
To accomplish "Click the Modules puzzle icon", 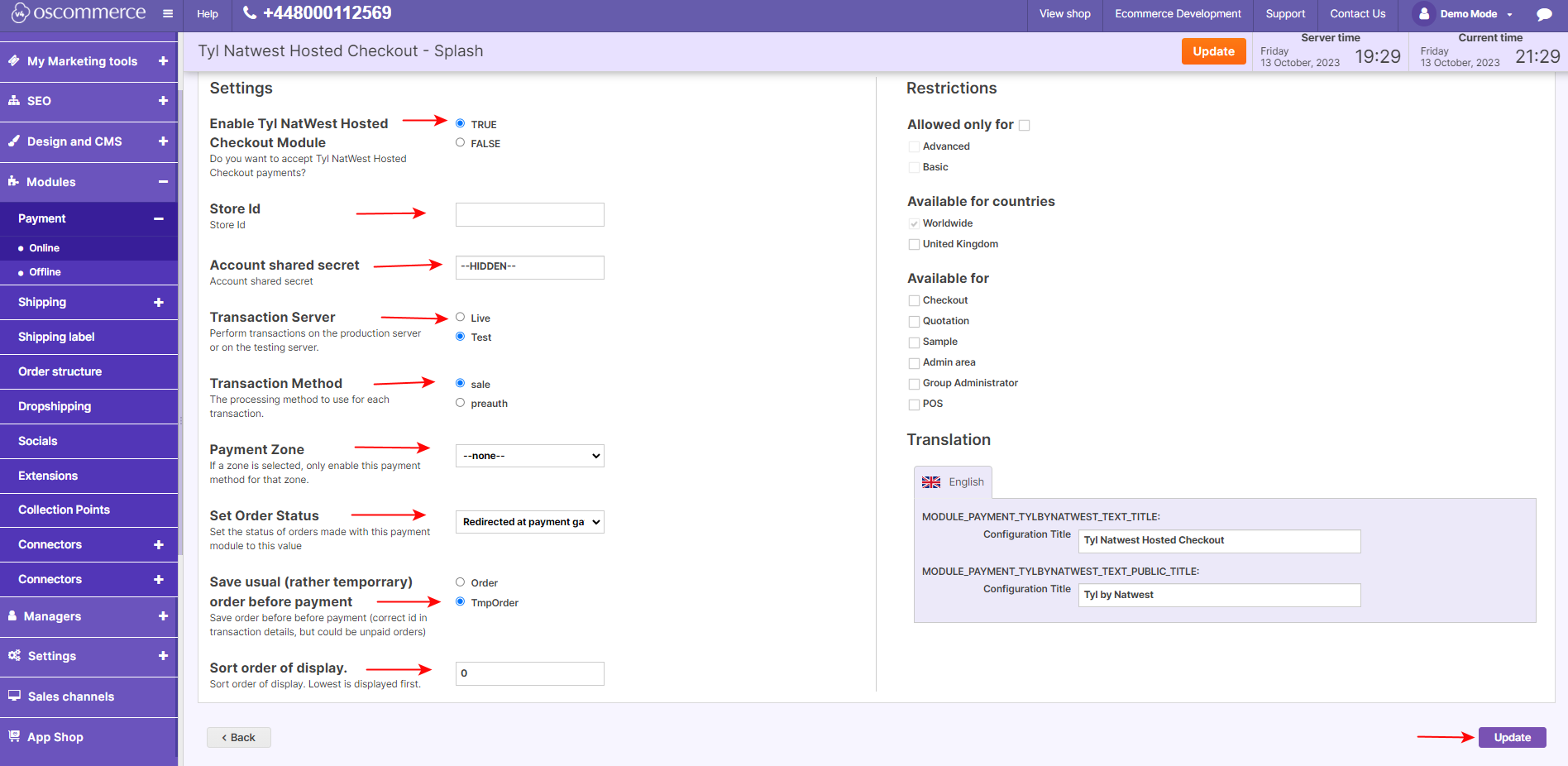I will 14,181.
